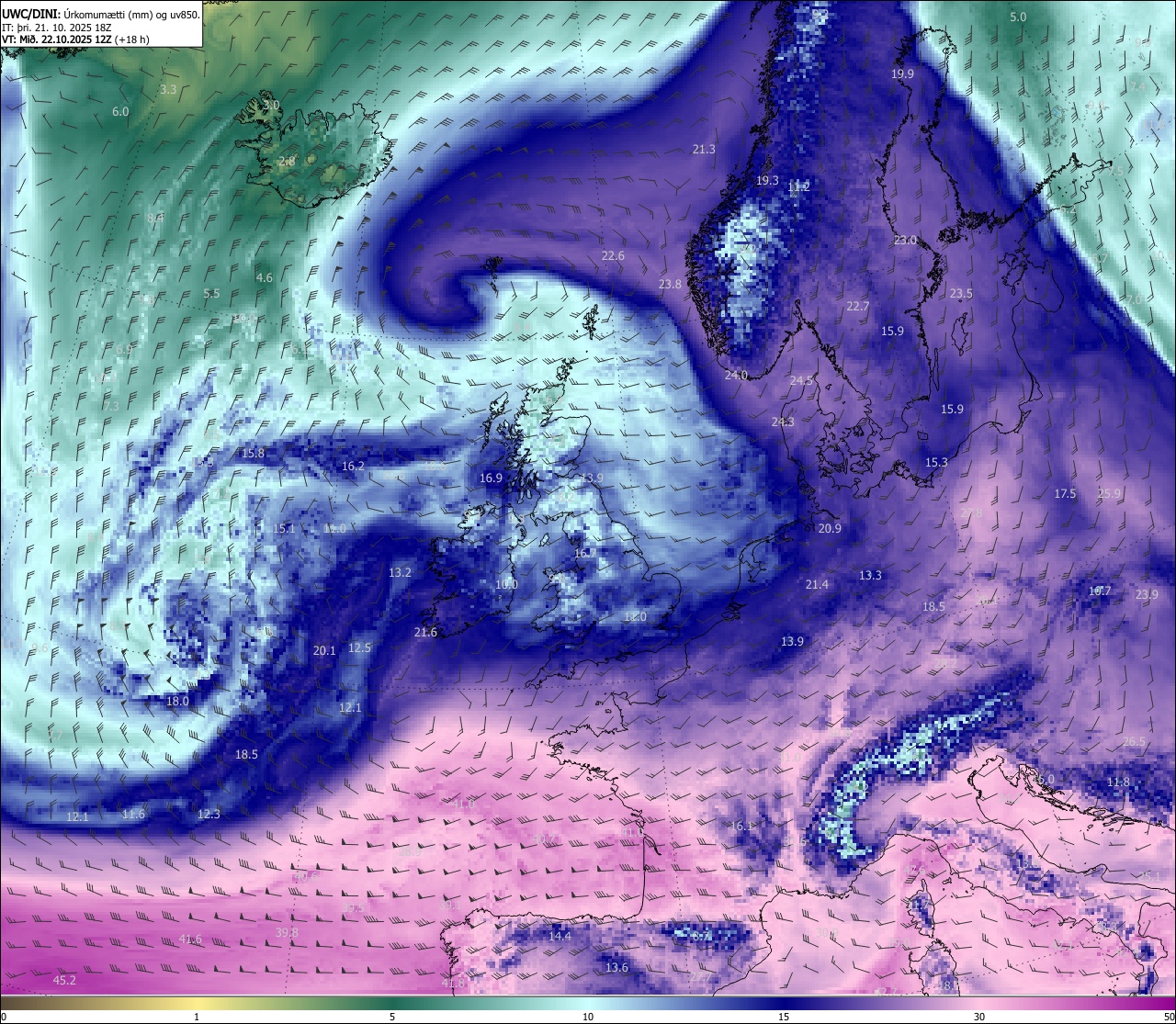Click the map value '15.8'

[253, 453]
